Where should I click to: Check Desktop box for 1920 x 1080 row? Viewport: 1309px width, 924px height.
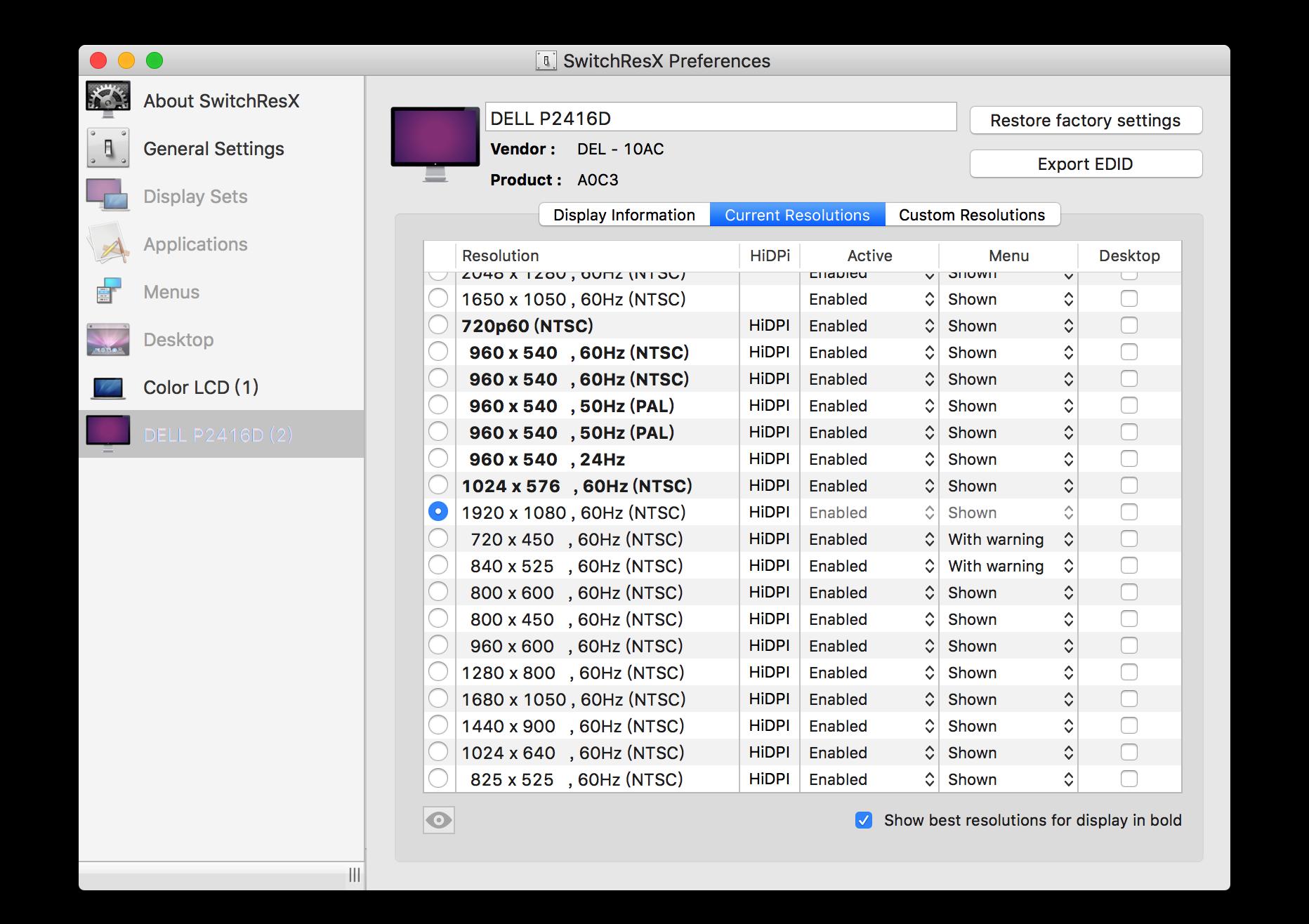[1129, 512]
